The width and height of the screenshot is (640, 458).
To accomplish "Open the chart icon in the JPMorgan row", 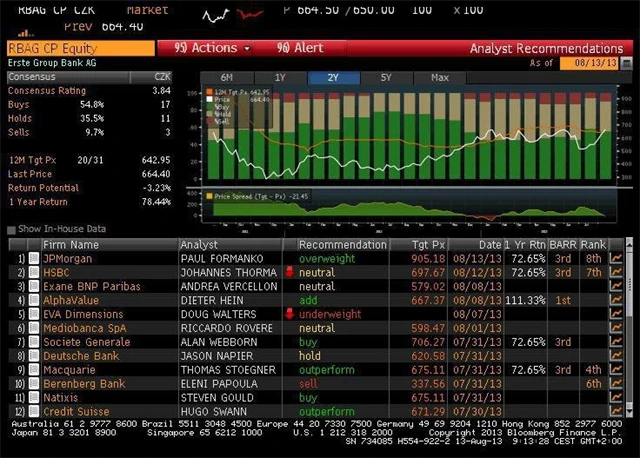I will pyautogui.click(x=616, y=258).
